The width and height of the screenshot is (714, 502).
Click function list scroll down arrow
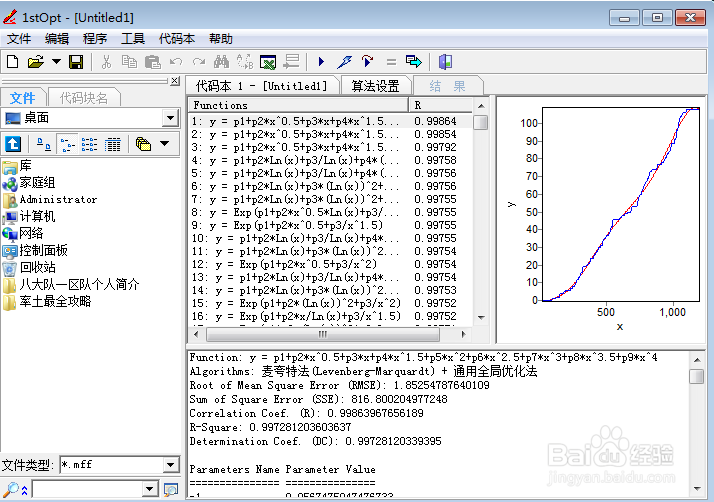[481, 318]
